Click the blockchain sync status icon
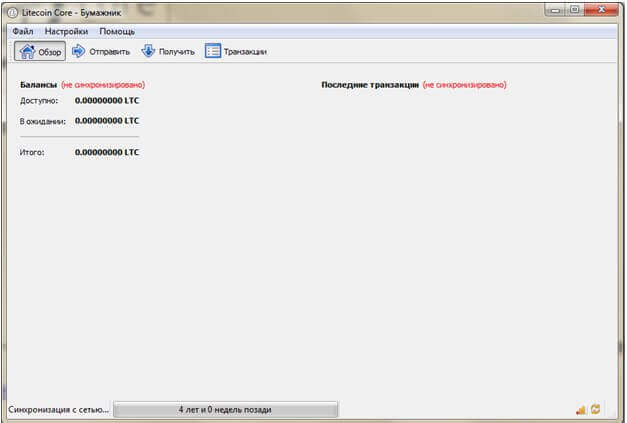The height and width of the screenshot is (423, 627). (x=595, y=409)
